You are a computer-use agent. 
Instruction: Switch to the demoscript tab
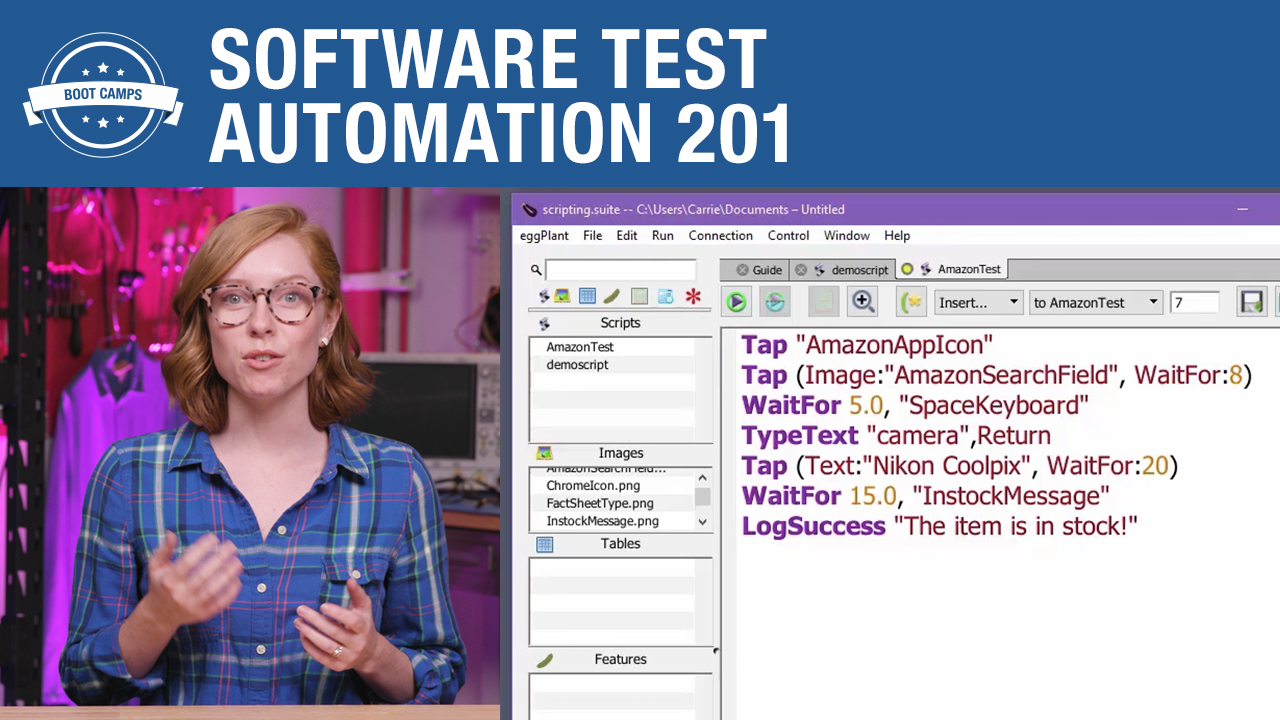pyautogui.click(x=860, y=270)
